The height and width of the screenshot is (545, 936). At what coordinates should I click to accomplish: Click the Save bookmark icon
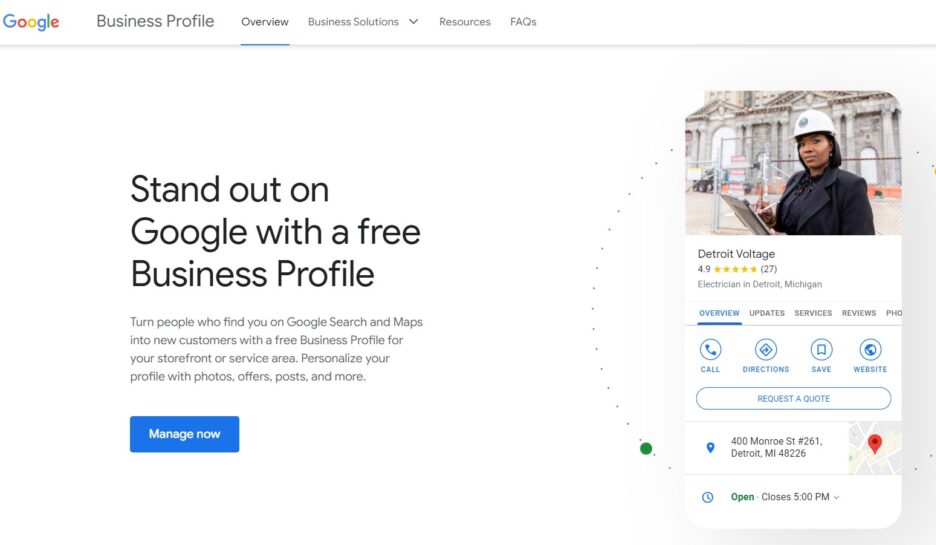click(x=821, y=350)
